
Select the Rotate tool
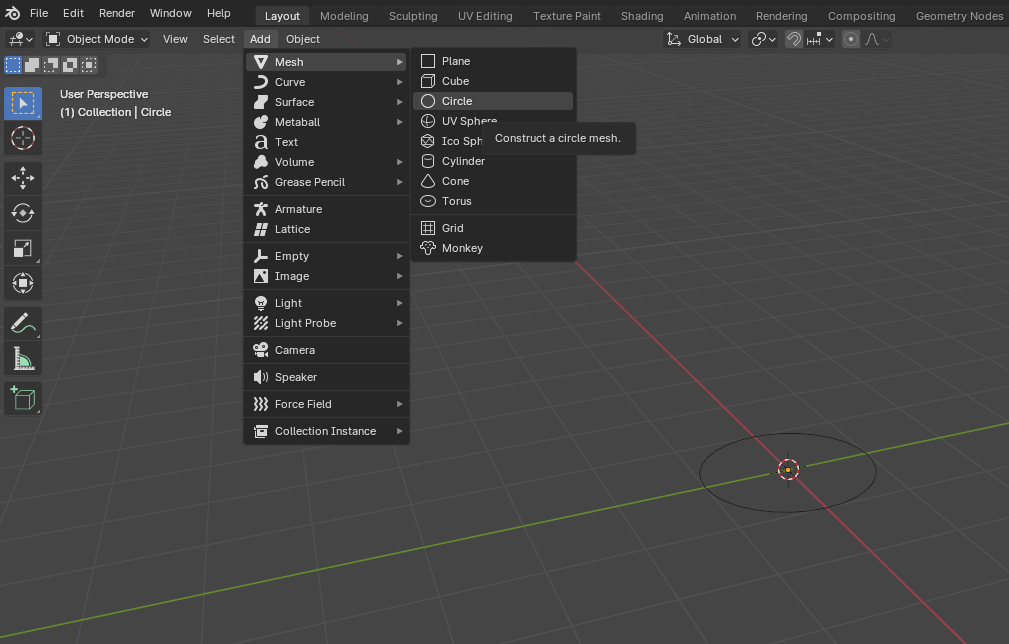pos(23,213)
